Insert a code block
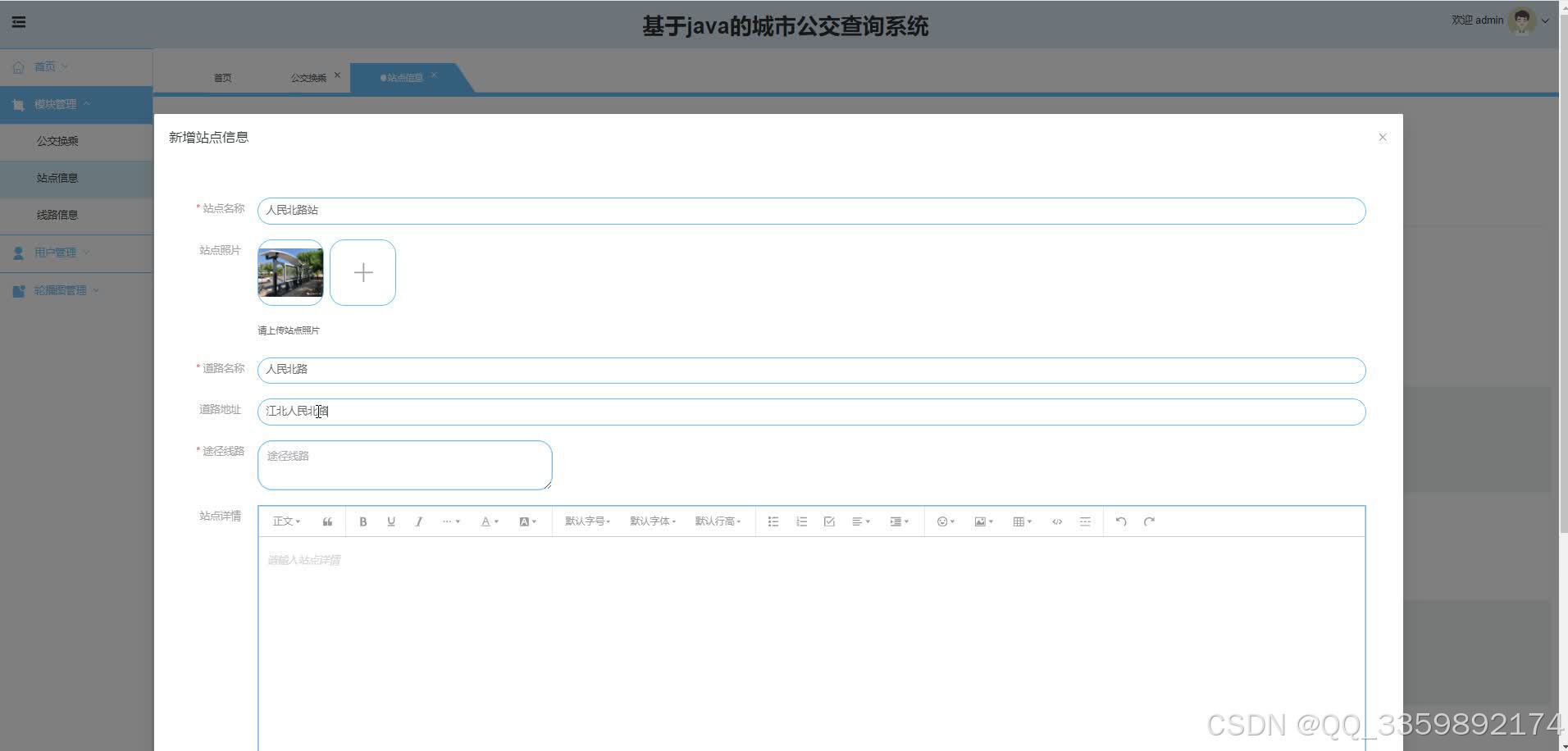Viewport: 1568px width, 751px height. pyautogui.click(x=1057, y=521)
